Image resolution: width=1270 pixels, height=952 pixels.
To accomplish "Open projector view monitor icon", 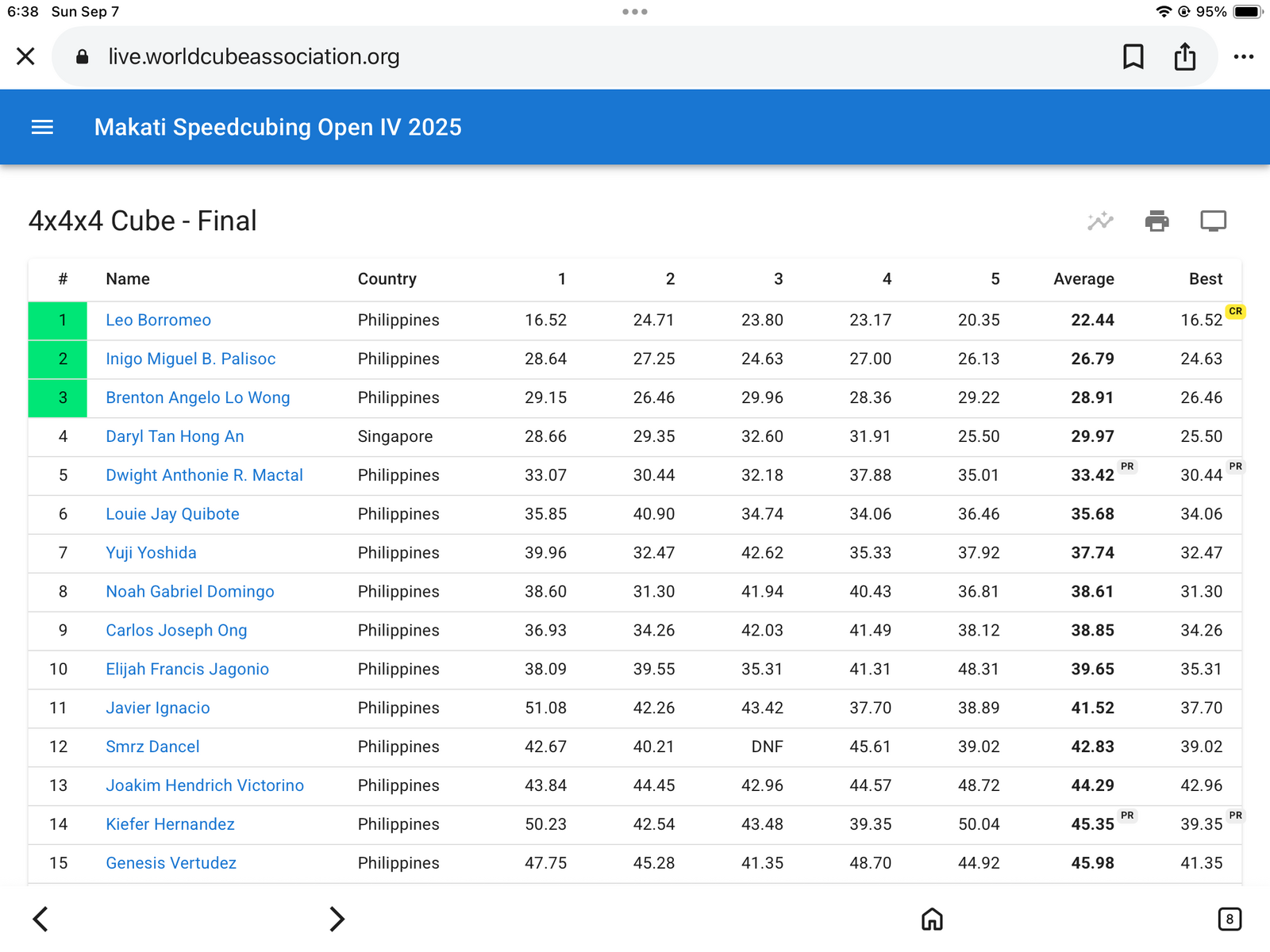I will tap(1213, 221).
